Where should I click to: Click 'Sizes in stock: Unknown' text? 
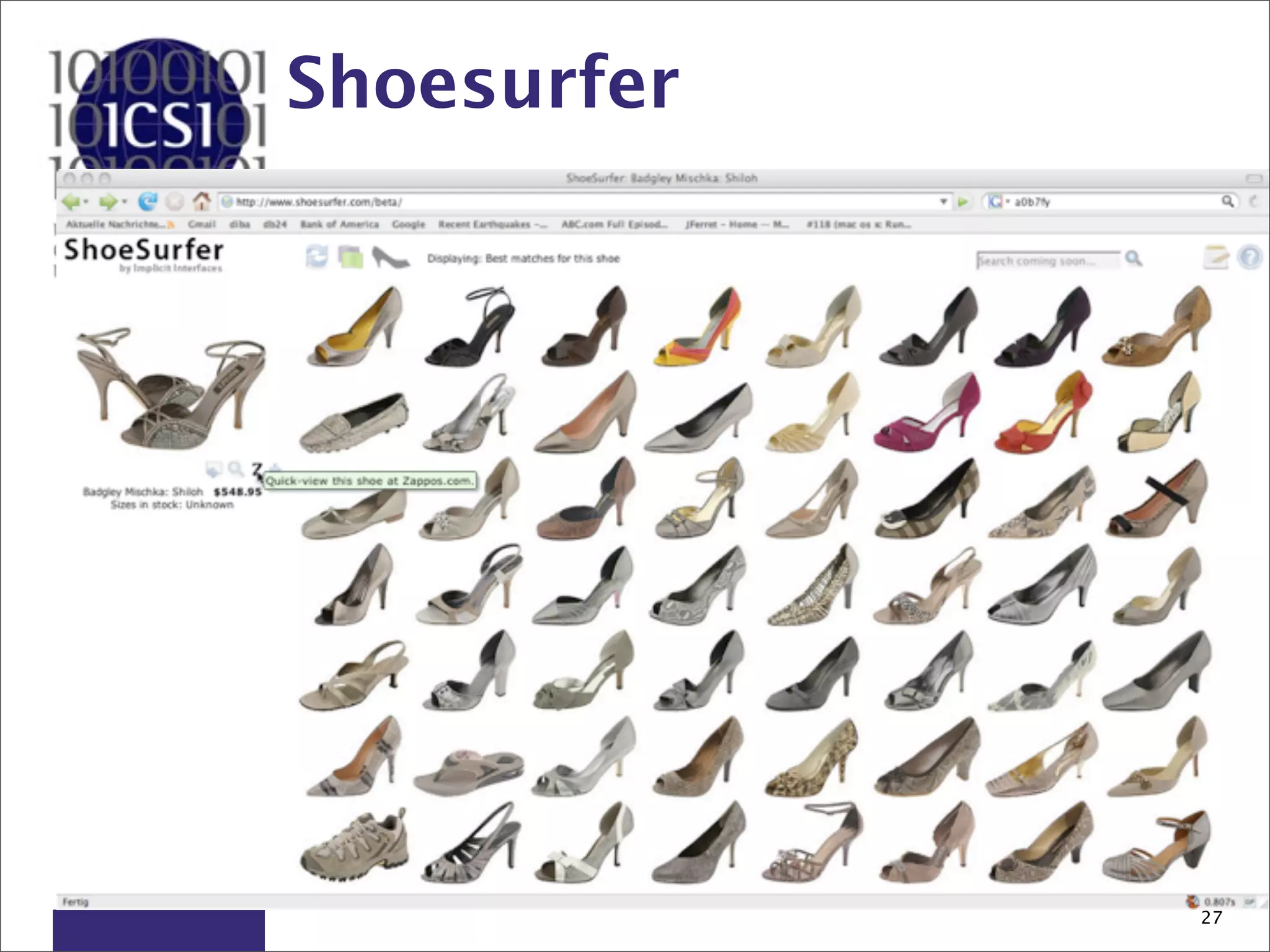click(172, 505)
